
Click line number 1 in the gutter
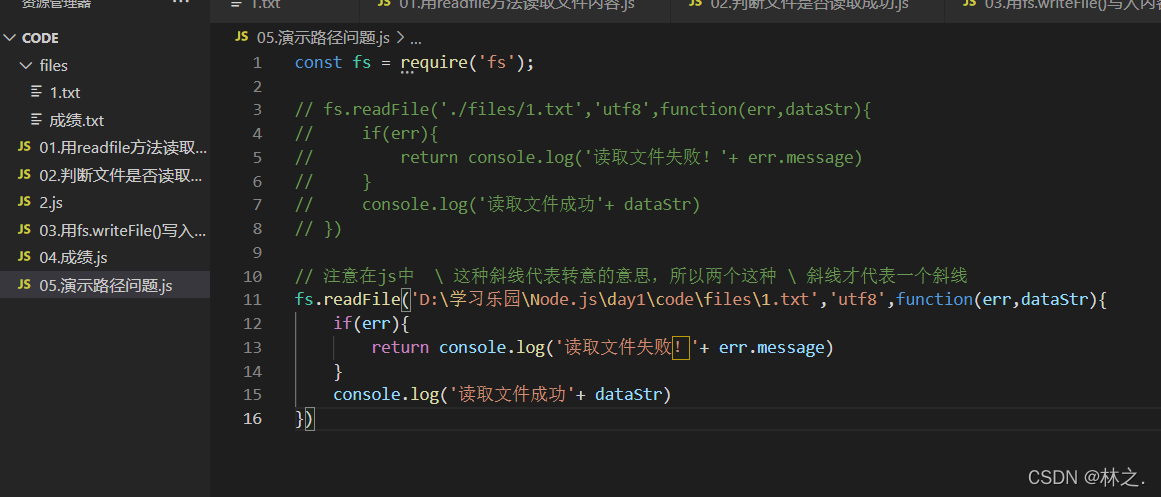pos(257,63)
